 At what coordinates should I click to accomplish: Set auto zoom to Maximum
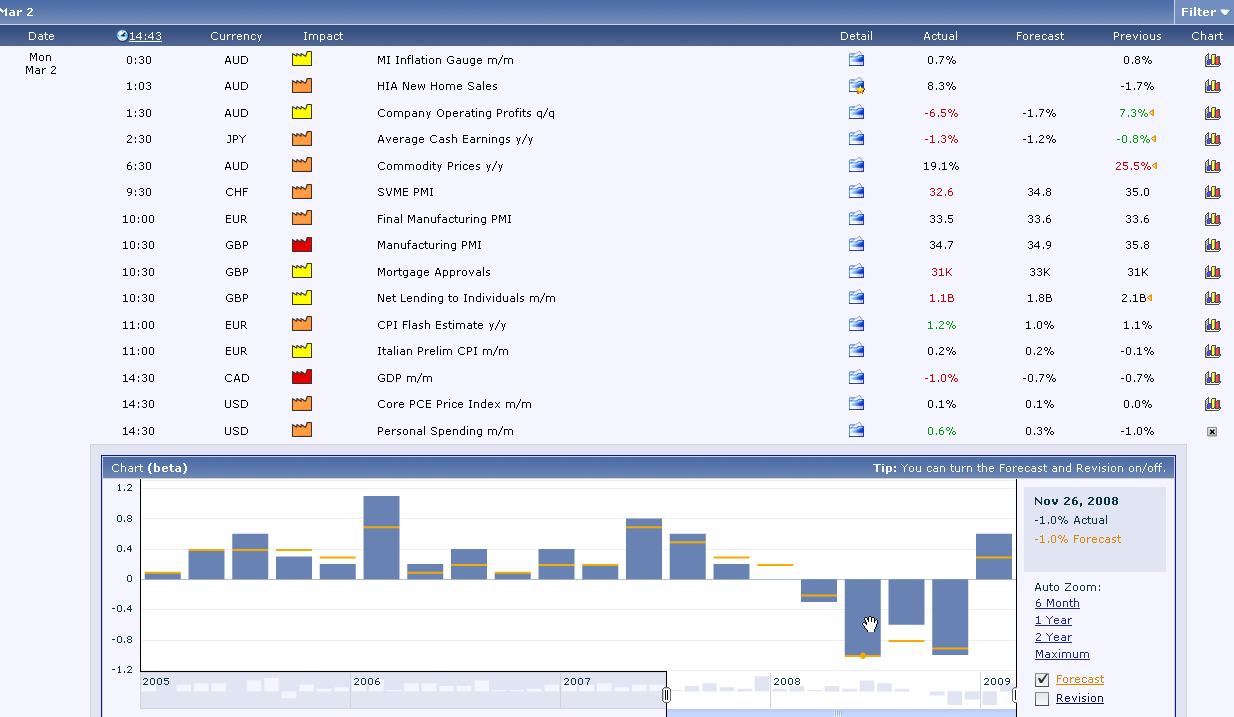[x=1062, y=654]
